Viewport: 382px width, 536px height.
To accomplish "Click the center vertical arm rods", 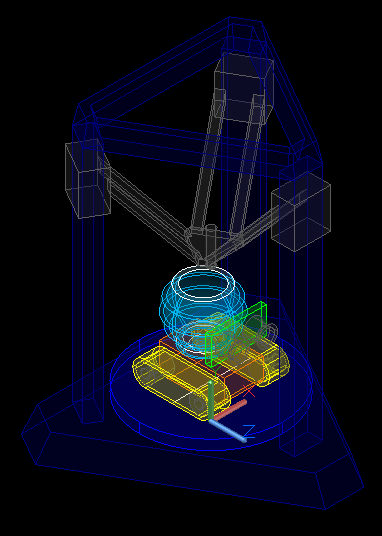I will click(226, 164).
